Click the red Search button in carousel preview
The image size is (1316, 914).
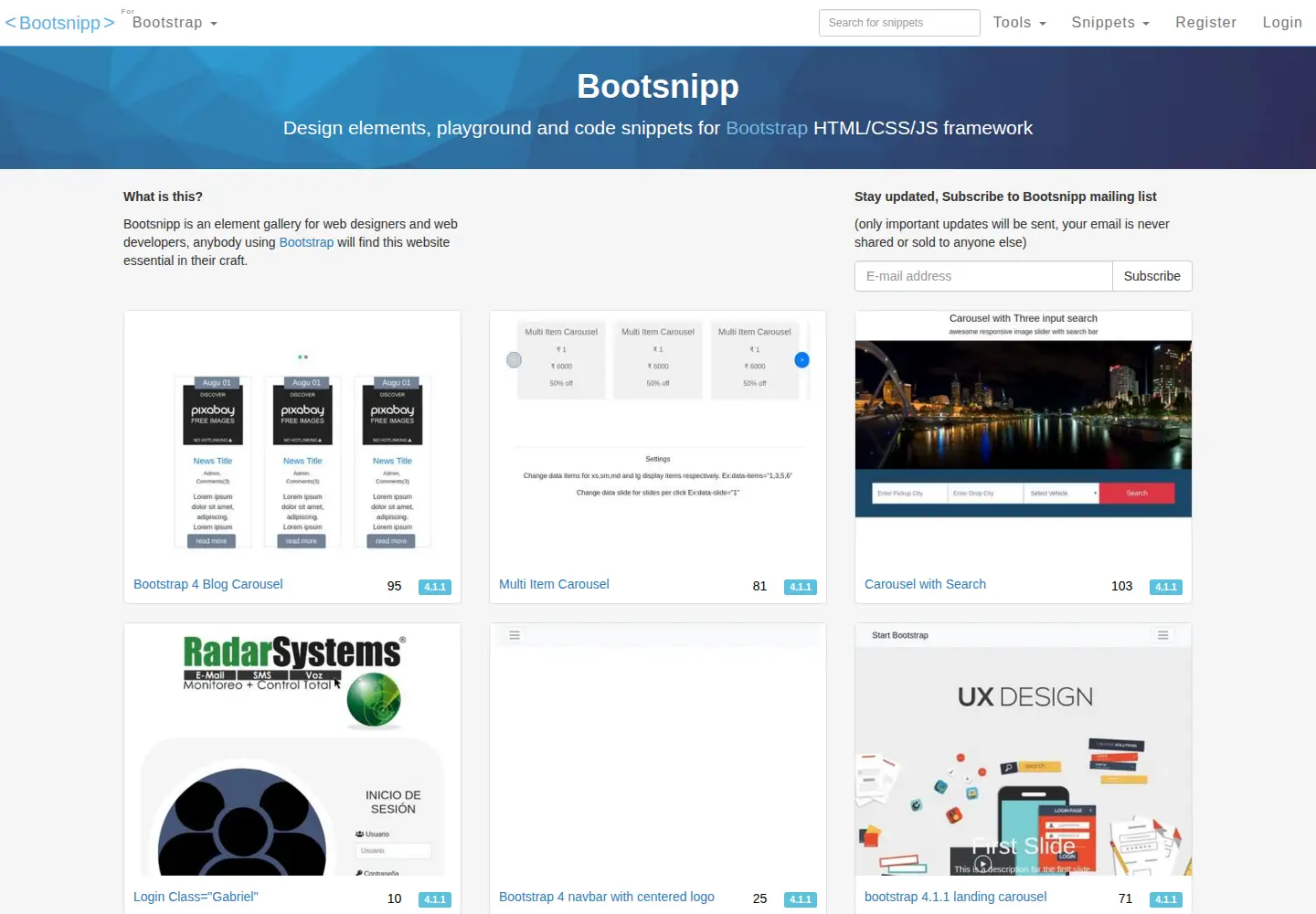click(1137, 494)
